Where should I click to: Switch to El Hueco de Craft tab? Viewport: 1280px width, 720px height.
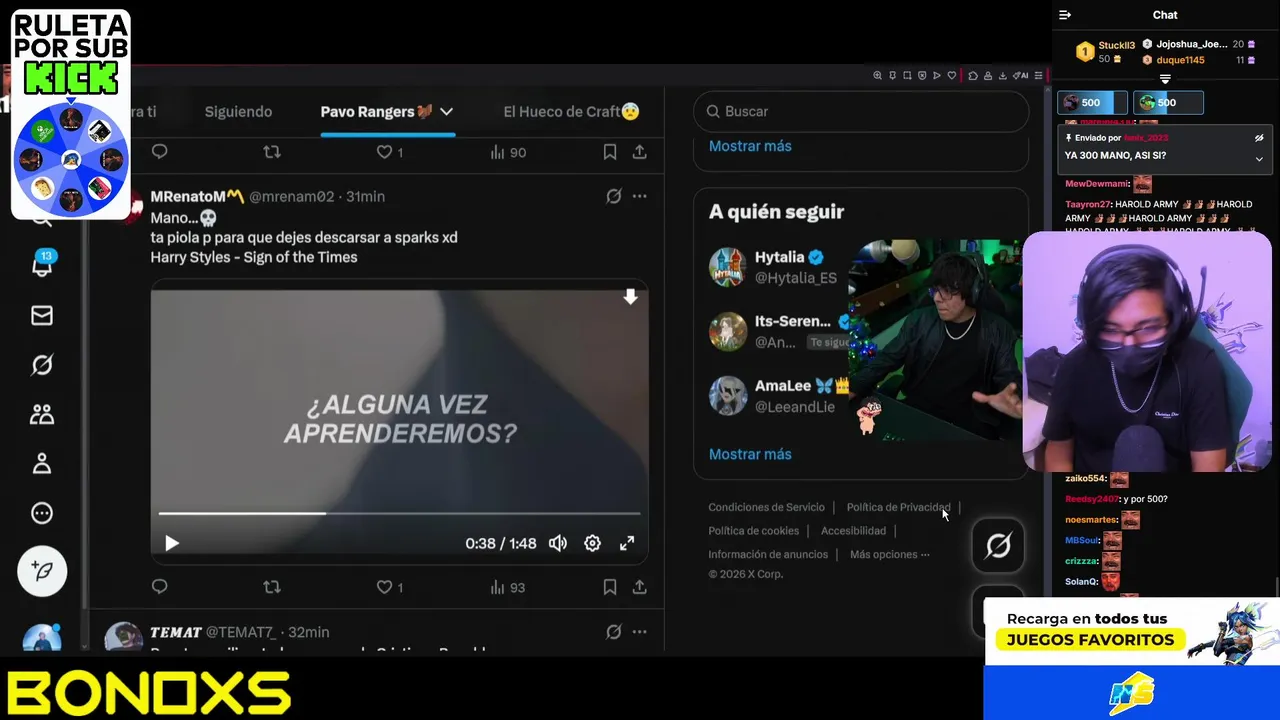coord(571,112)
